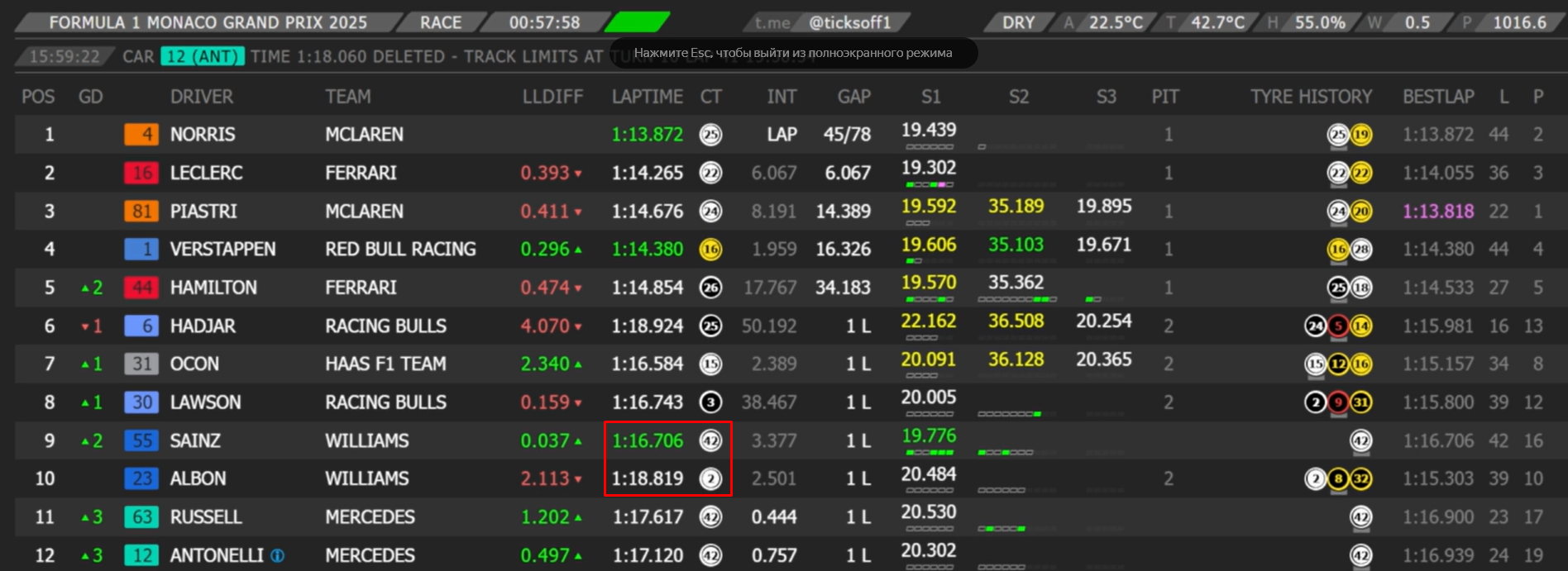This screenshot has width=1568, height=571.
Task: Click the LAPTIME column header
Action: coord(648,97)
